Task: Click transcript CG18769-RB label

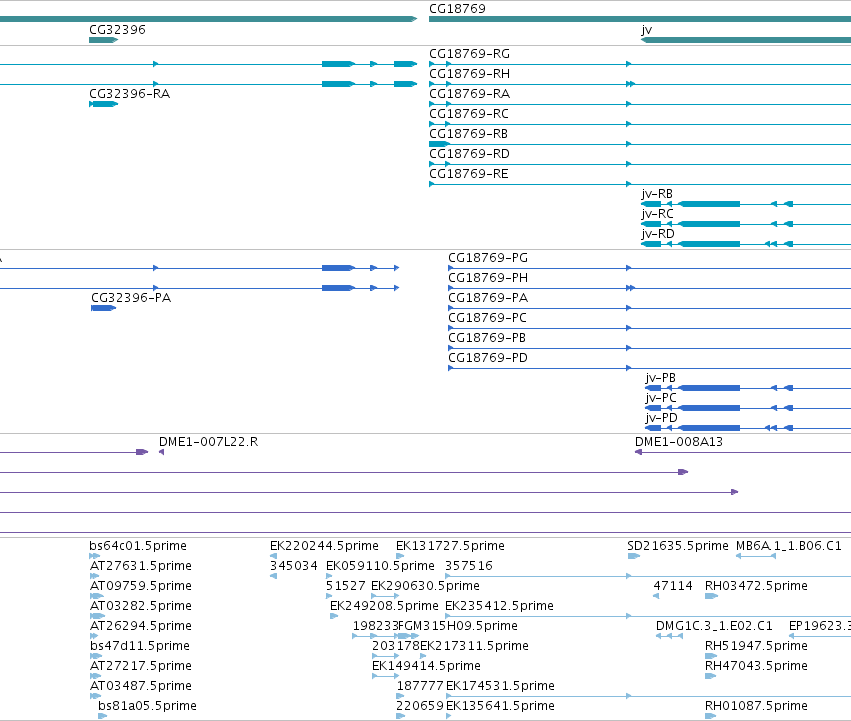Action: (468, 134)
